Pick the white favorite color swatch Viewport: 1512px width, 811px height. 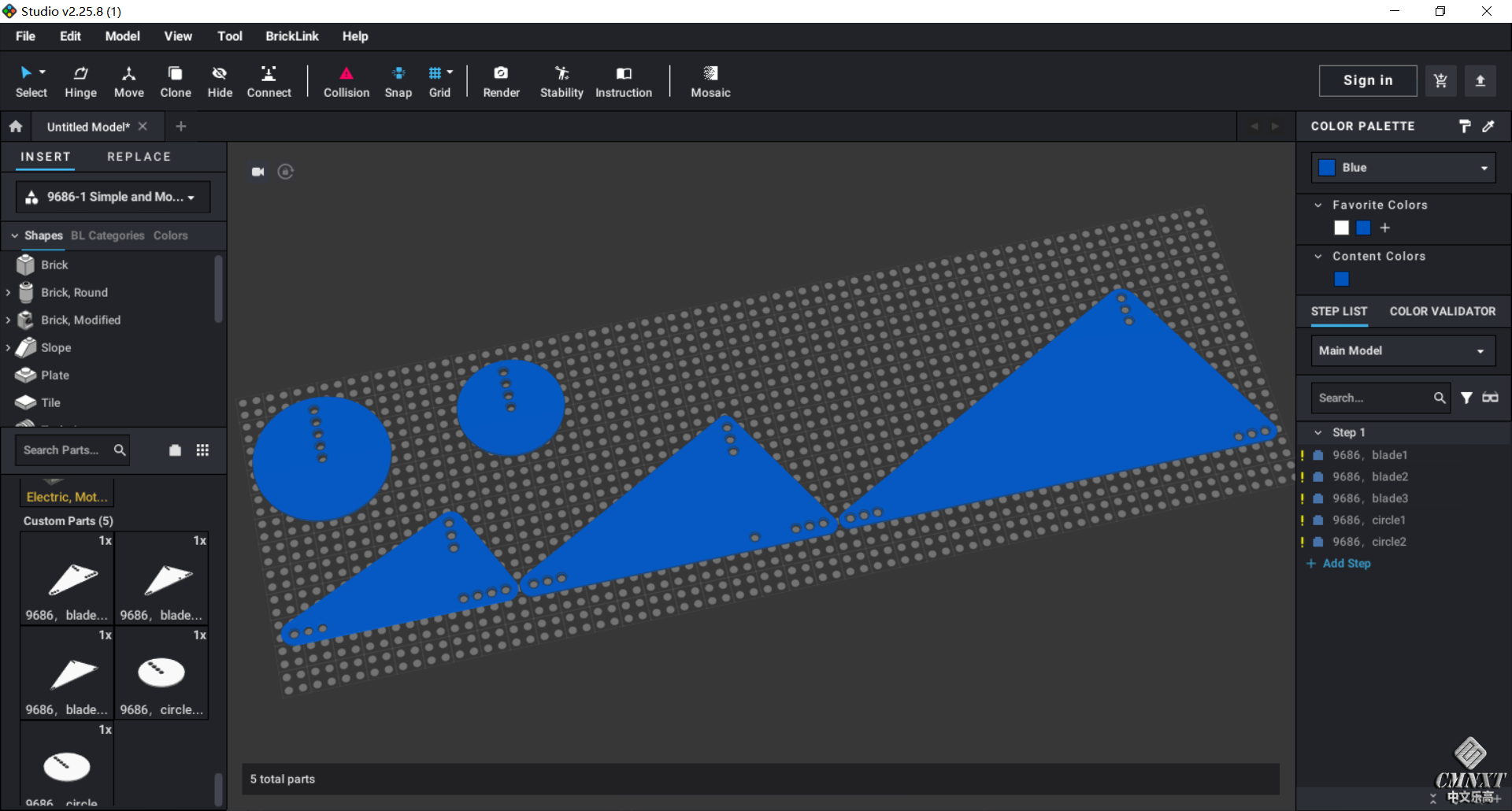click(1342, 228)
